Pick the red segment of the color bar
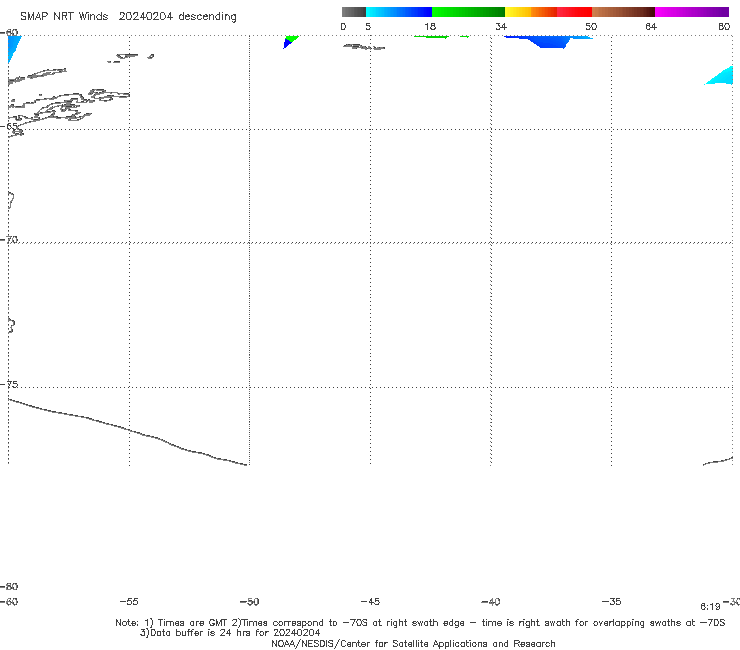This screenshot has height=650, width=740. 574,12
